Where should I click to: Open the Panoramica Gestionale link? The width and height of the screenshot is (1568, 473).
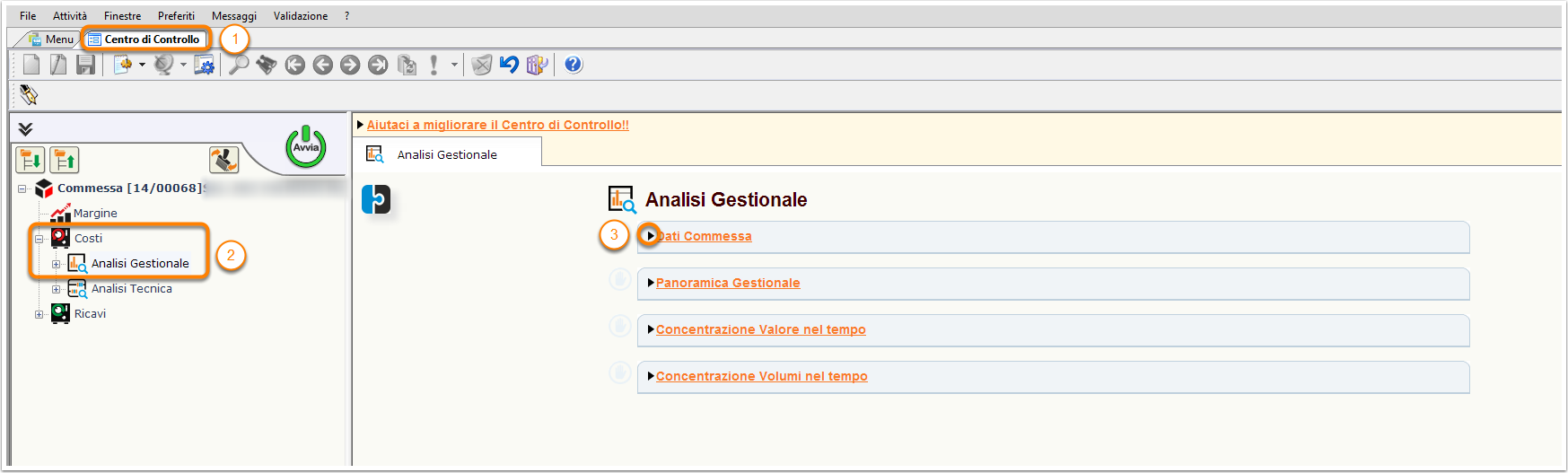click(728, 283)
